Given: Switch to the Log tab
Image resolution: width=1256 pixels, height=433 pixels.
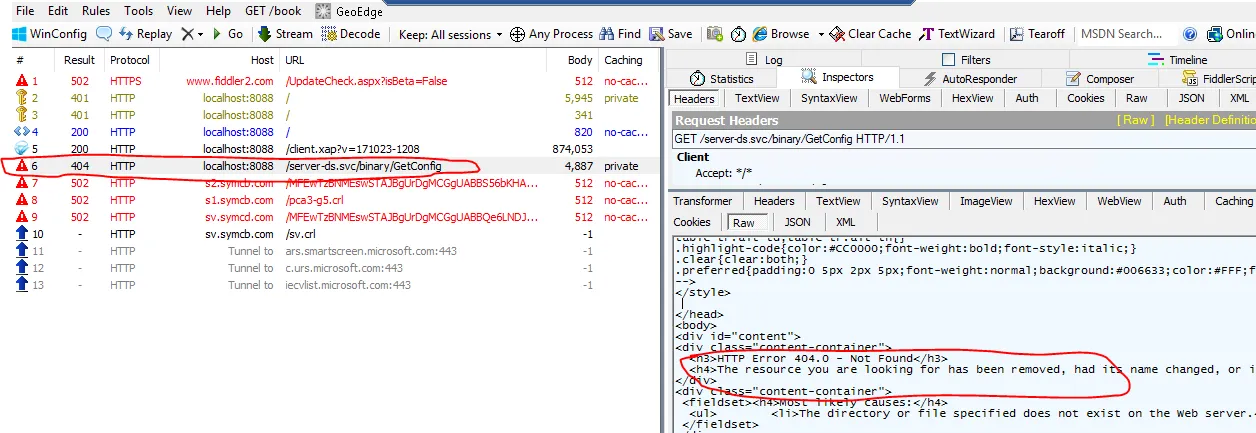Looking at the screenshot, I should click(763, 60).
